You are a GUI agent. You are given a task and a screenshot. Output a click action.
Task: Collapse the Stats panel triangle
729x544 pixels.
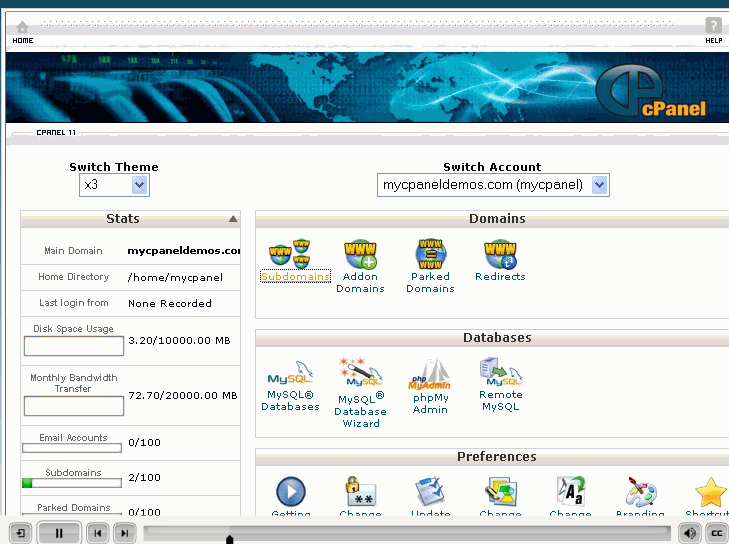point(233,219)
